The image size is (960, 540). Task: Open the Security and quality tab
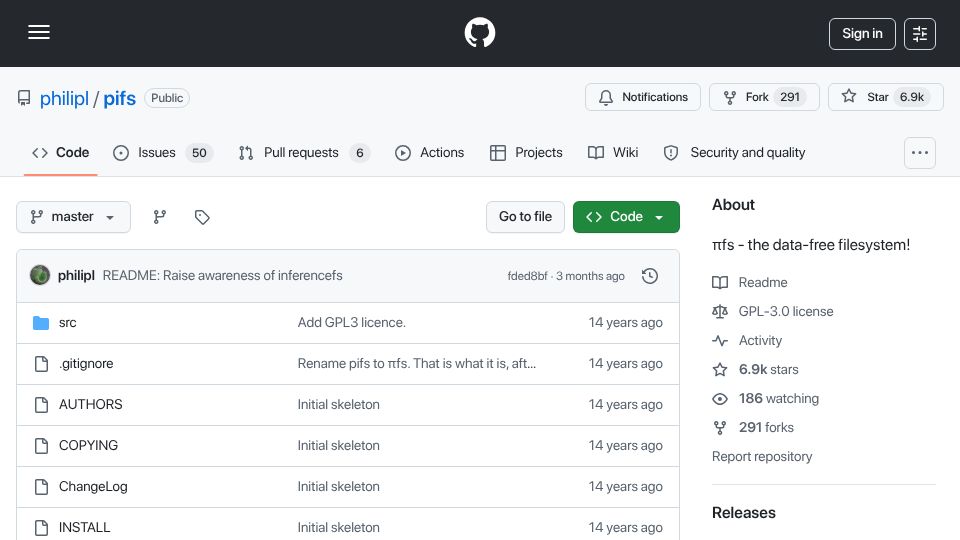[x=735, y=152]
